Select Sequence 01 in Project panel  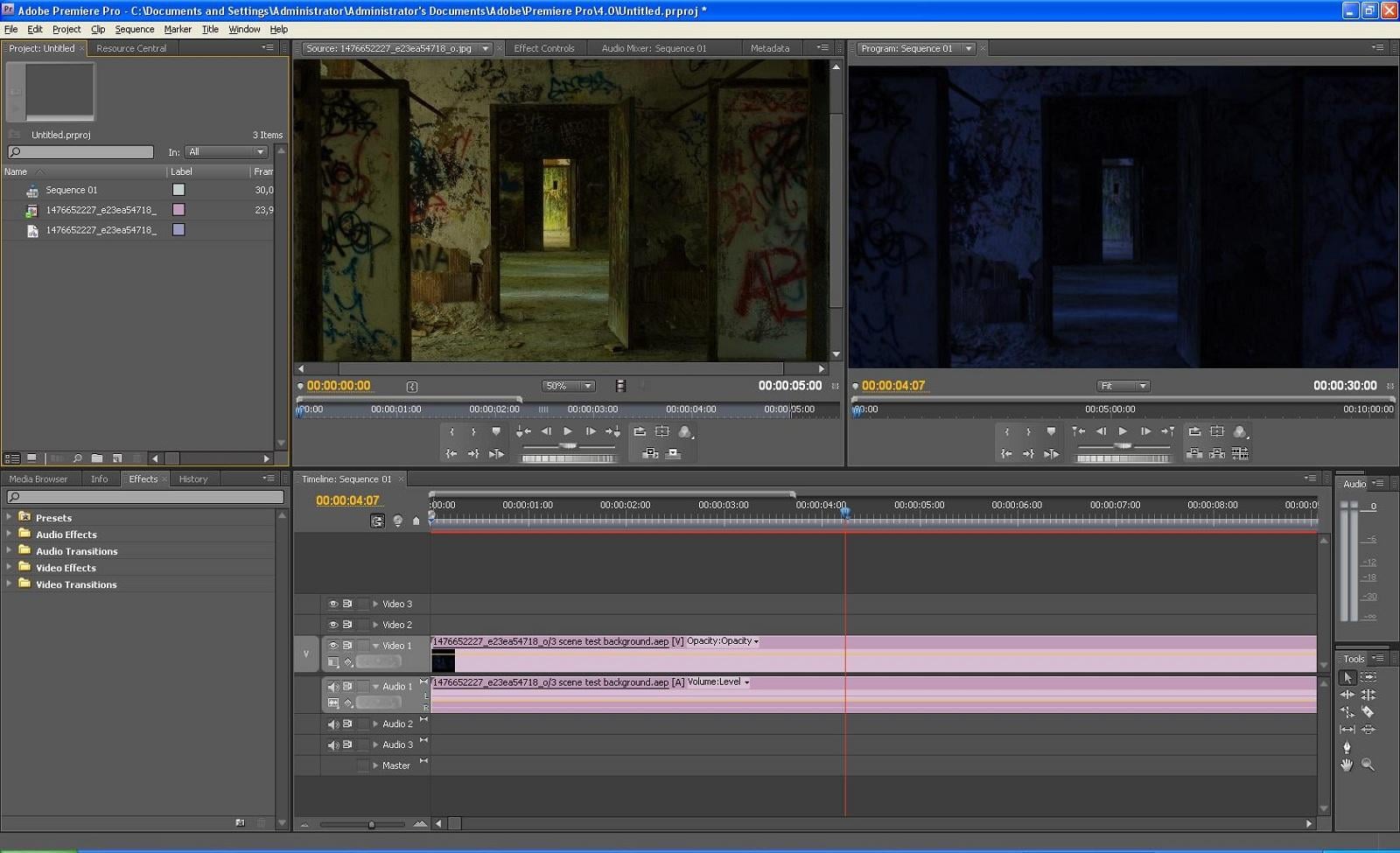pyautogui.click(x=72, y=190)
